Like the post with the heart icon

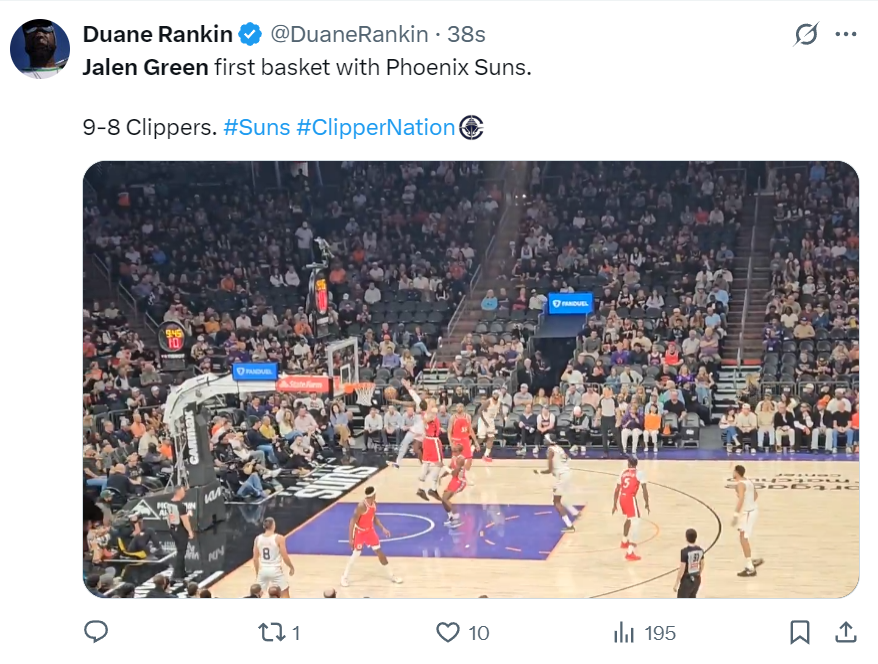pos(448,632)
